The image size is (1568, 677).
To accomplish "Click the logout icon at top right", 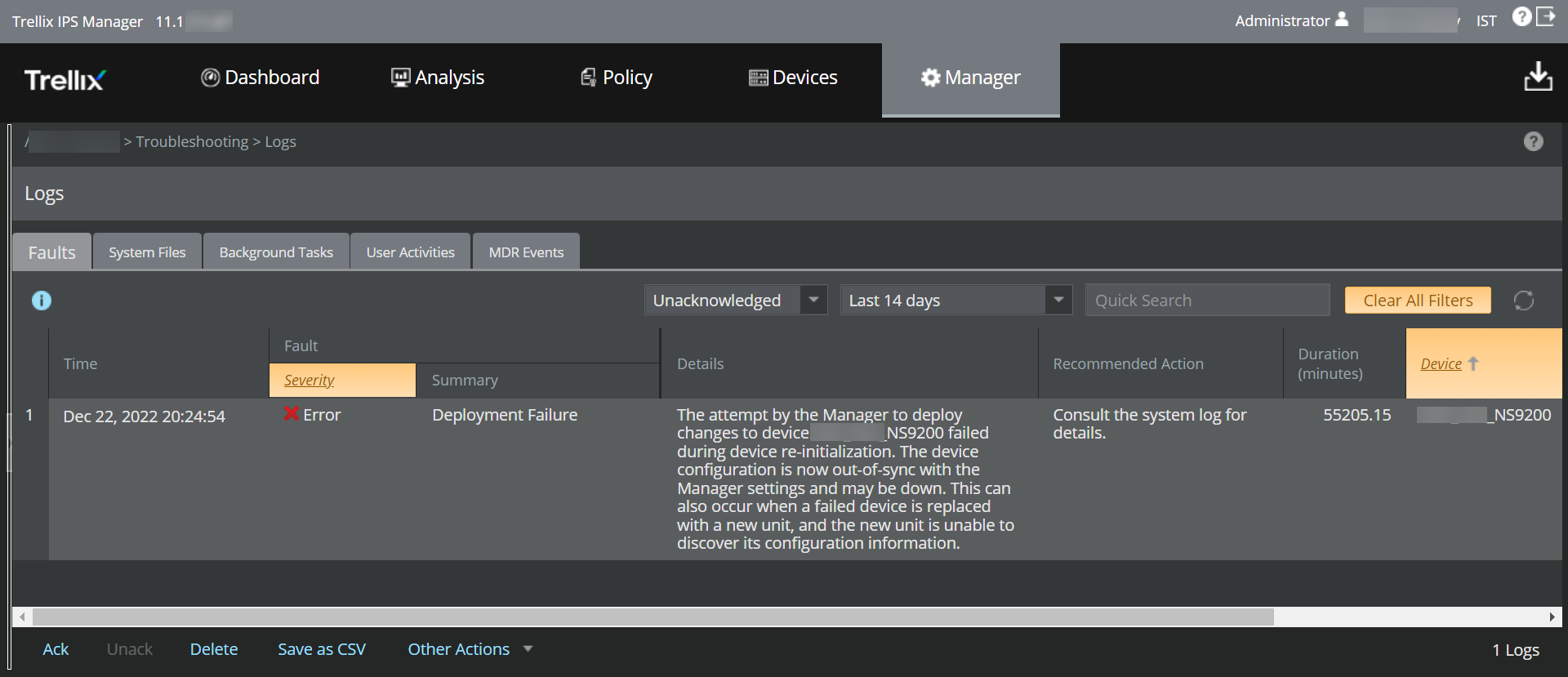I will pos(1546,17).
